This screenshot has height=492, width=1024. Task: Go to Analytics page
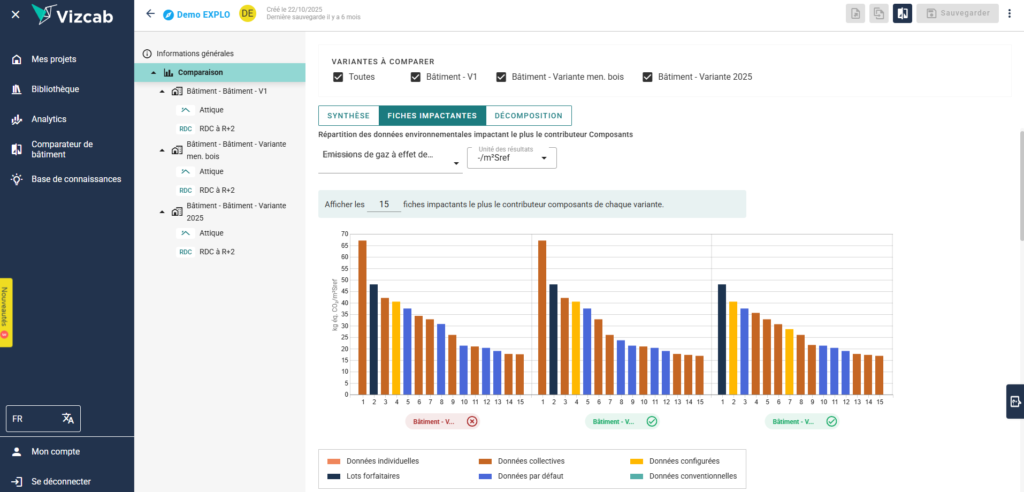48,119
